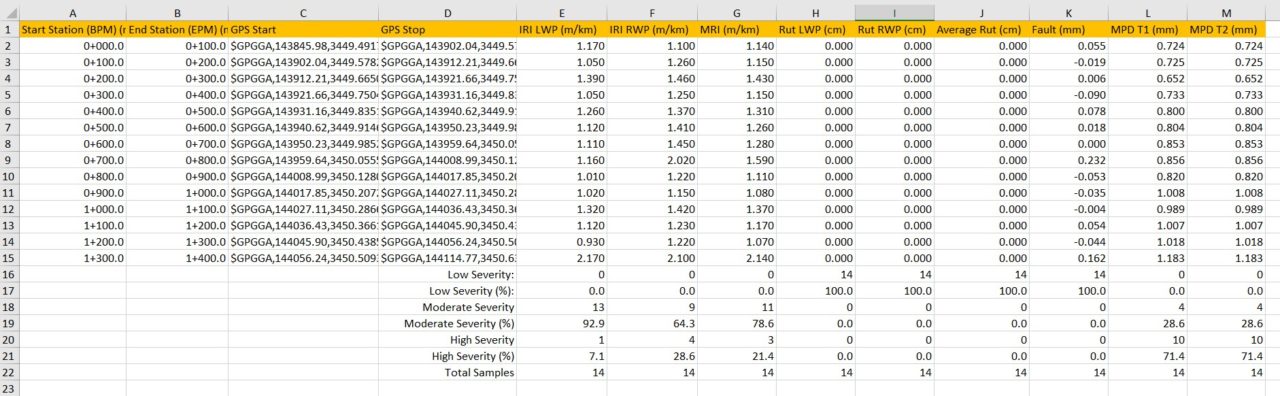Select row 1 header number
Screen dimensions: 1280x396
(10, 29)
